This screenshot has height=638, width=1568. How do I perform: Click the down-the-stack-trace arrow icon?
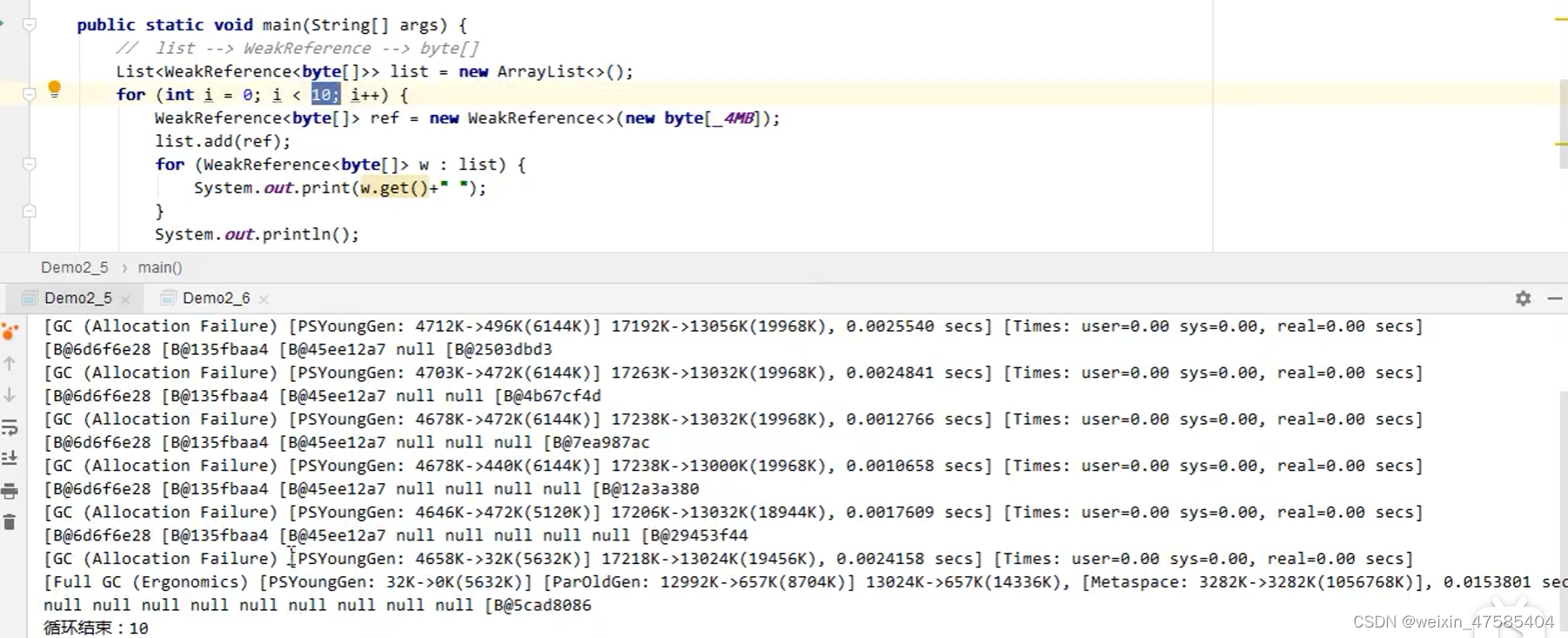tap(10, 394)
